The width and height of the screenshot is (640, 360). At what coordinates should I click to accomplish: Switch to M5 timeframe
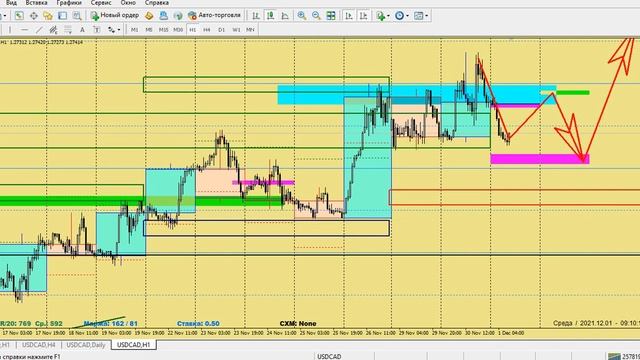click(x=149, y=30)
